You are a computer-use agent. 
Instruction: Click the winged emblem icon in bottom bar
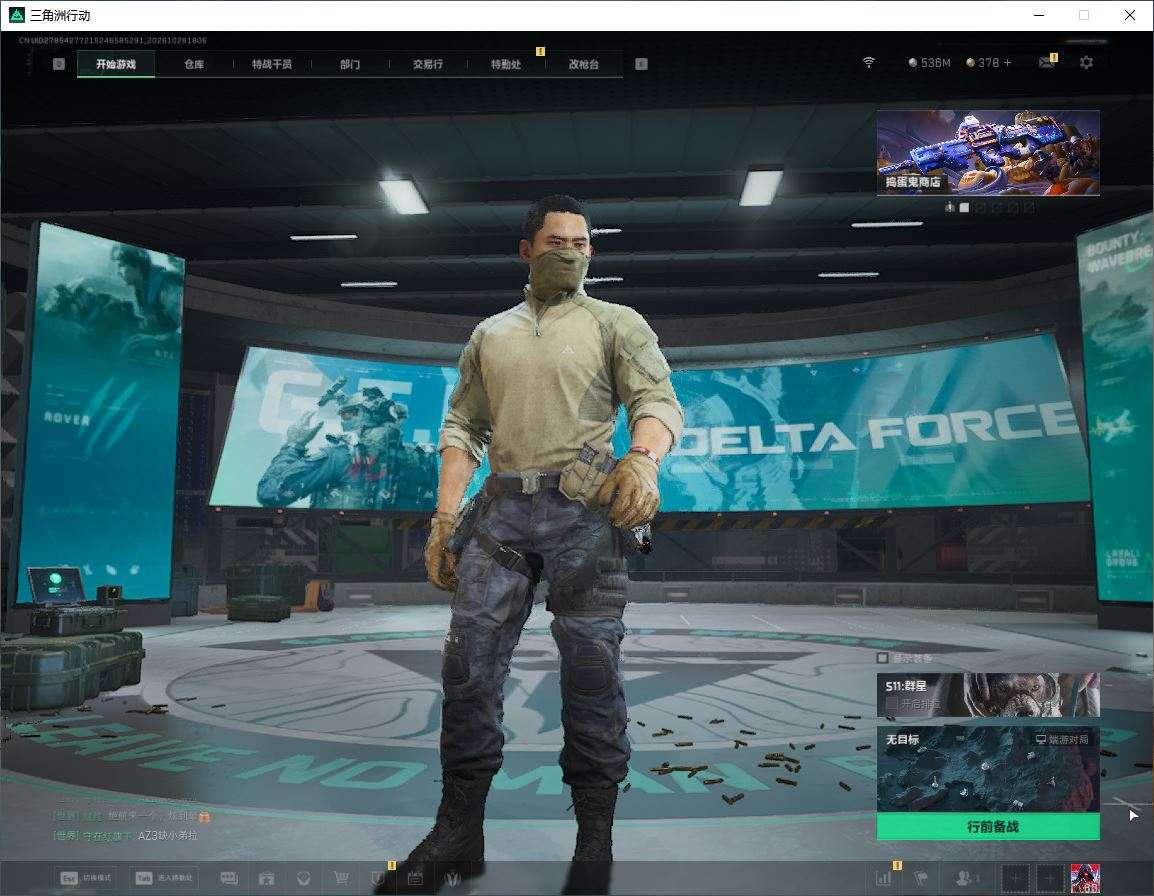point(453,878)
